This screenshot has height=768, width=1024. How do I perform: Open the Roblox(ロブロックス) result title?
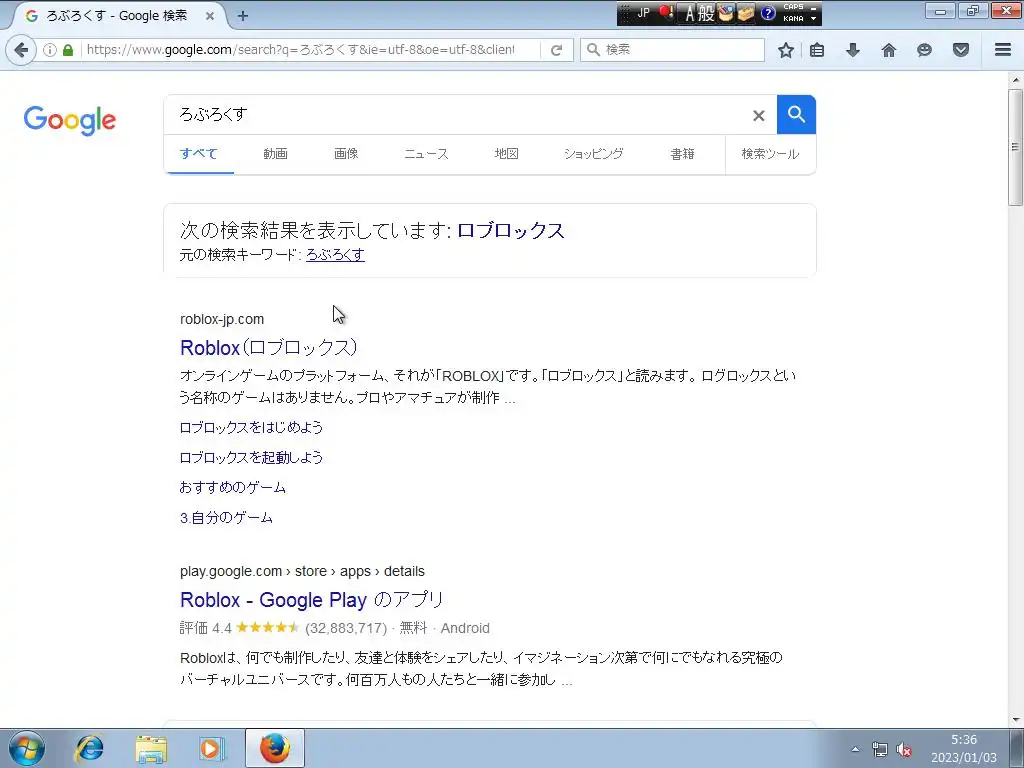point(268,347)
